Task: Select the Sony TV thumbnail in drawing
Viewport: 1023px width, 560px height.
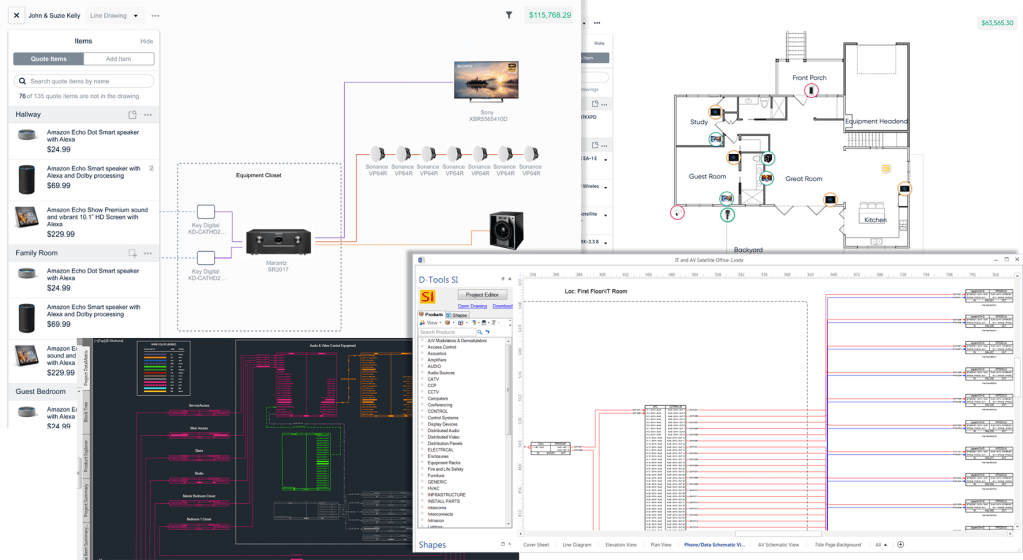Action: coord(488,81)
